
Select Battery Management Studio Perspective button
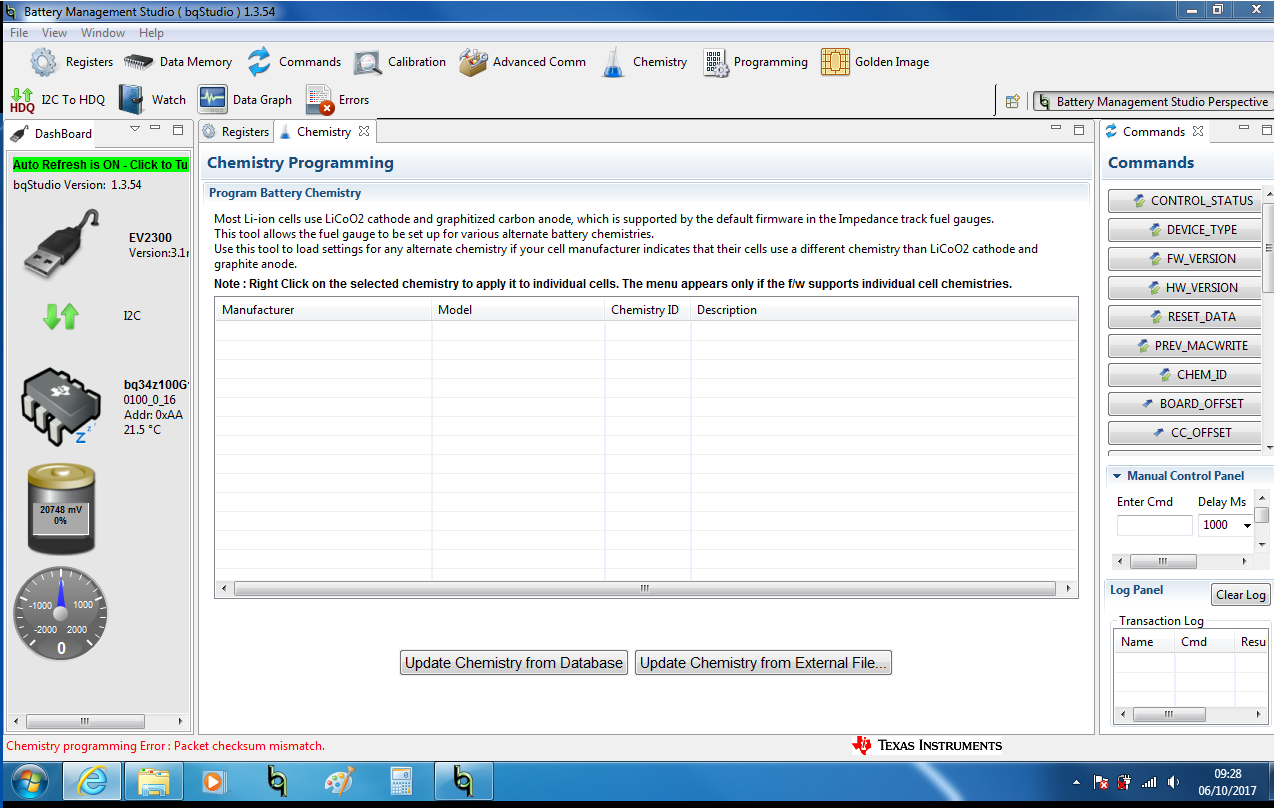tap(1152, 101)
